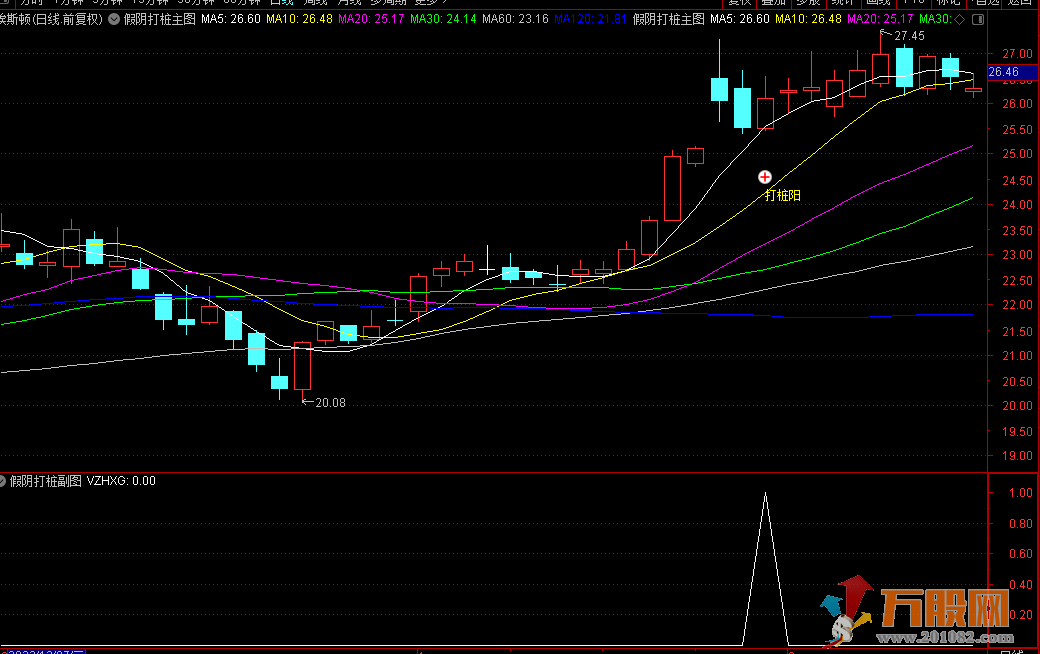This screenshot has height=654, width=1040.
Task: Open the stock name dropdown arrow icon
Action: [114, 19]
